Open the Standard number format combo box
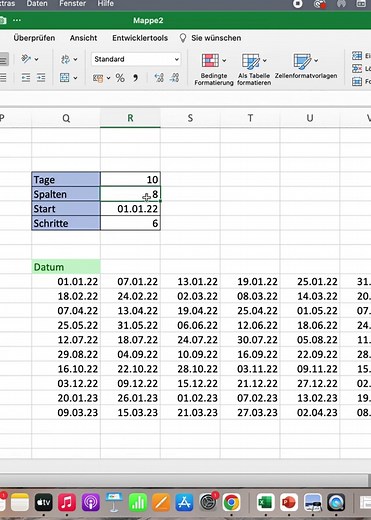The height and width of the screenshot is (520, 371). click(x=136, y=59)
